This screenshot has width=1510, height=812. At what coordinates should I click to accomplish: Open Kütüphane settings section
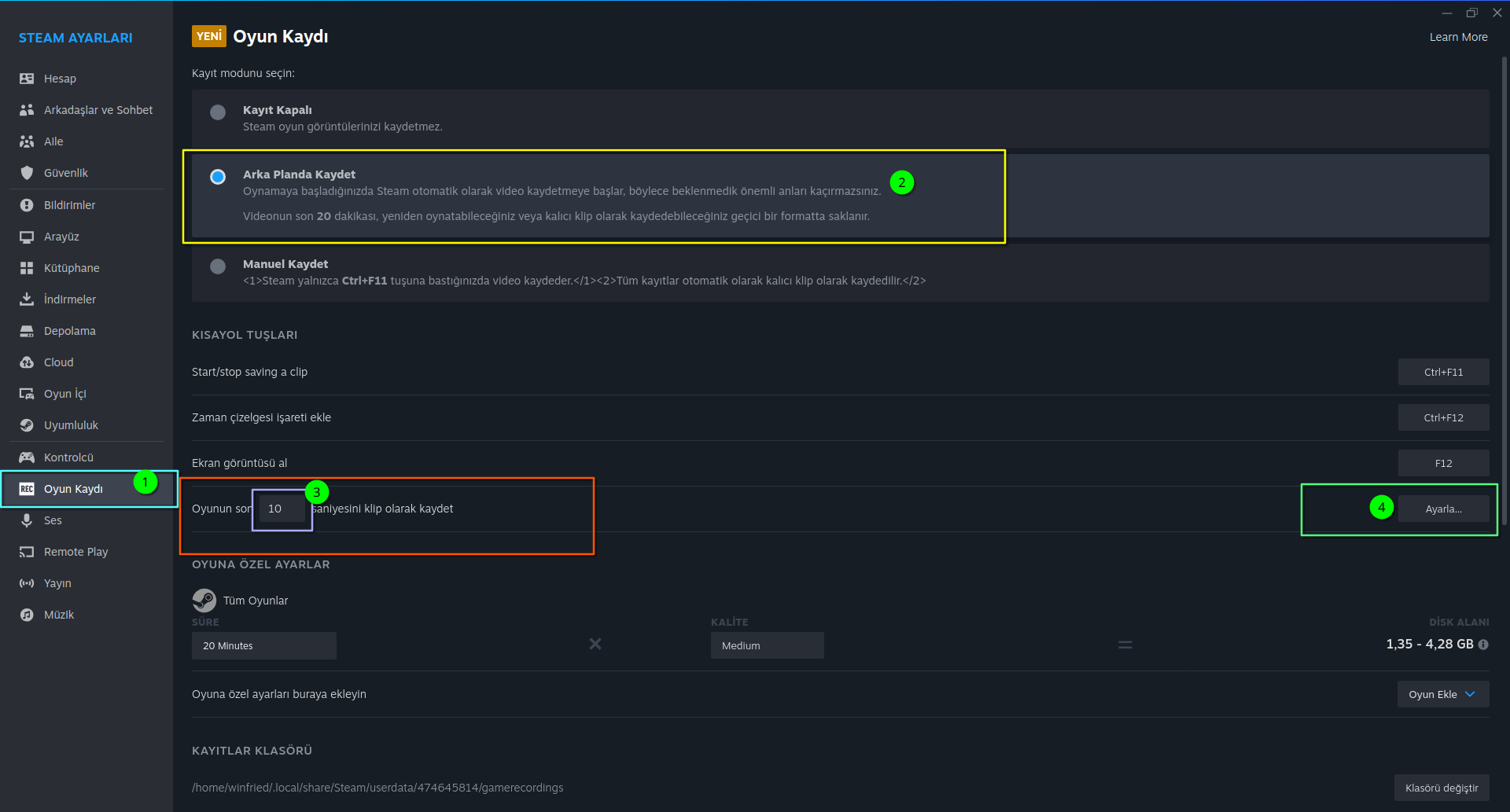(87, 268)
